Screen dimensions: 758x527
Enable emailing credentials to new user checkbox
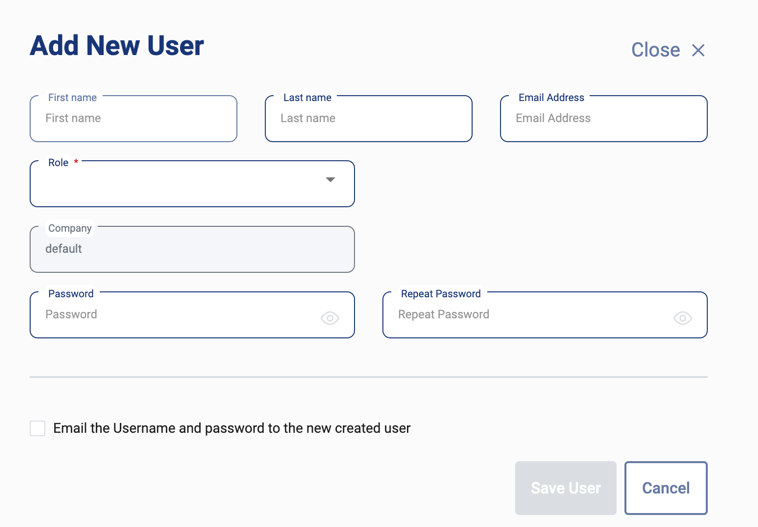(38, 428)
